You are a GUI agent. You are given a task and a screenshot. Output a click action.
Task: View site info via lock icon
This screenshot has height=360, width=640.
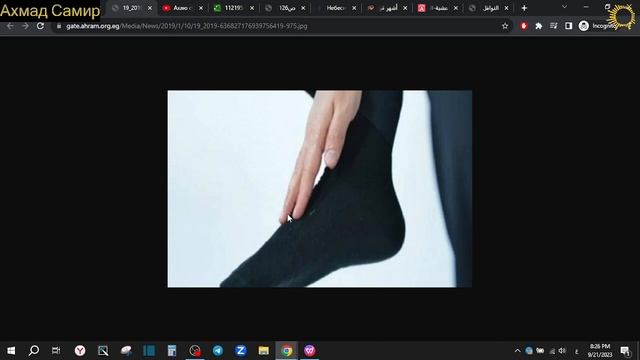point(59,26)
